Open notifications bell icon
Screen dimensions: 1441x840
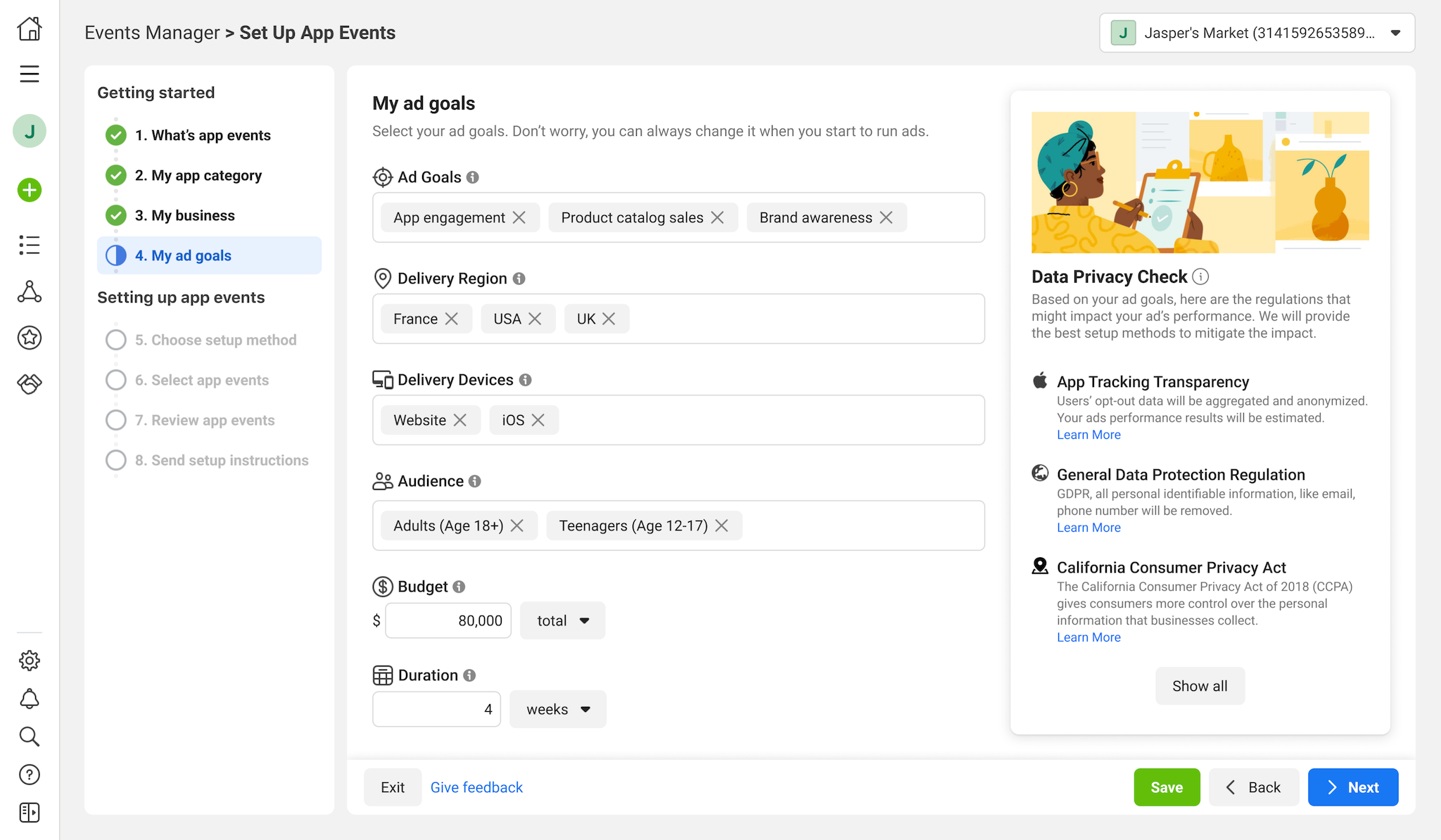pos(30,699)
